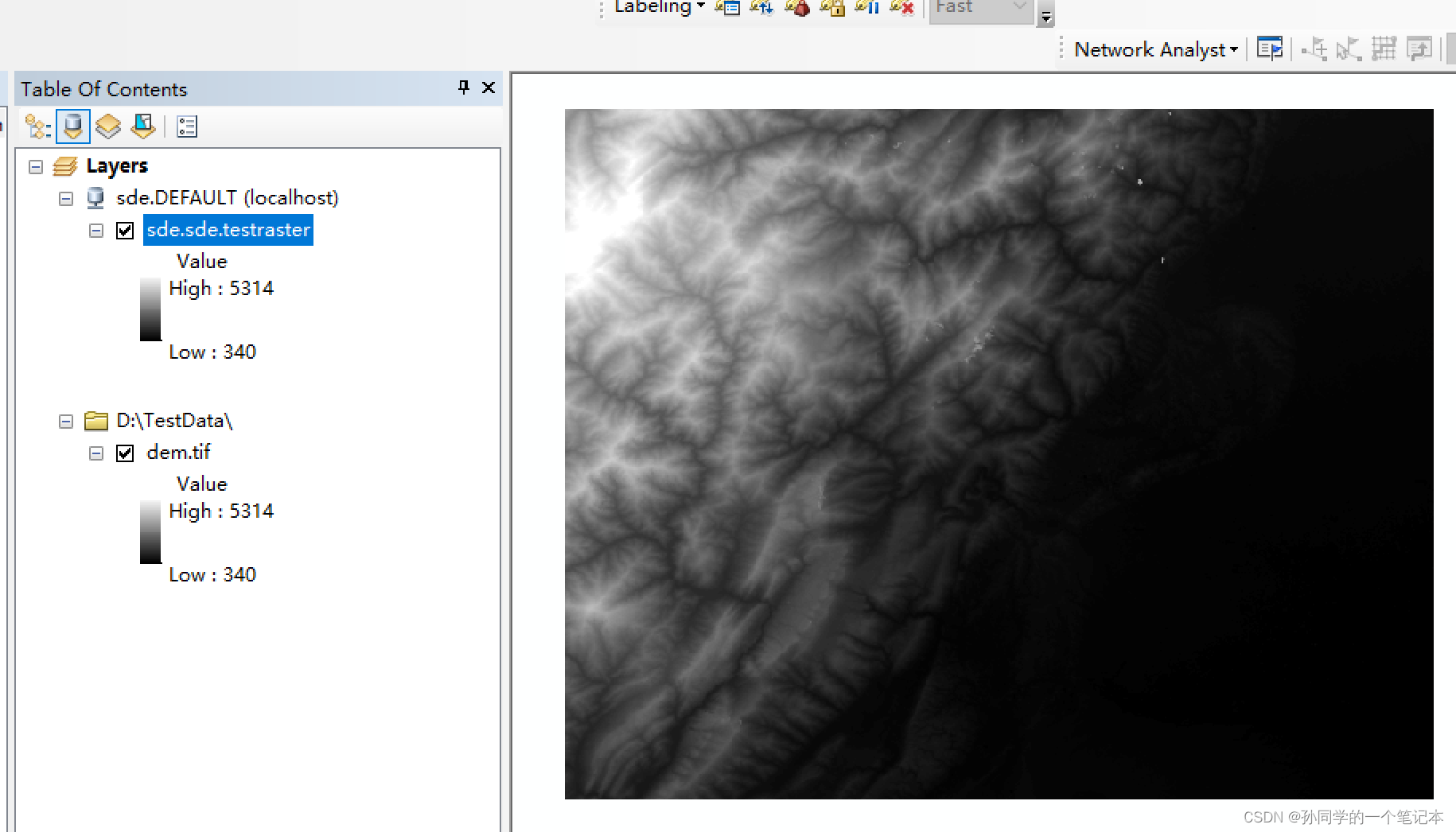The width and height of the screenshot is (1456, 832).
Task: Click the Select/Move Network Locations tool
Action: tap(1349, 49)
